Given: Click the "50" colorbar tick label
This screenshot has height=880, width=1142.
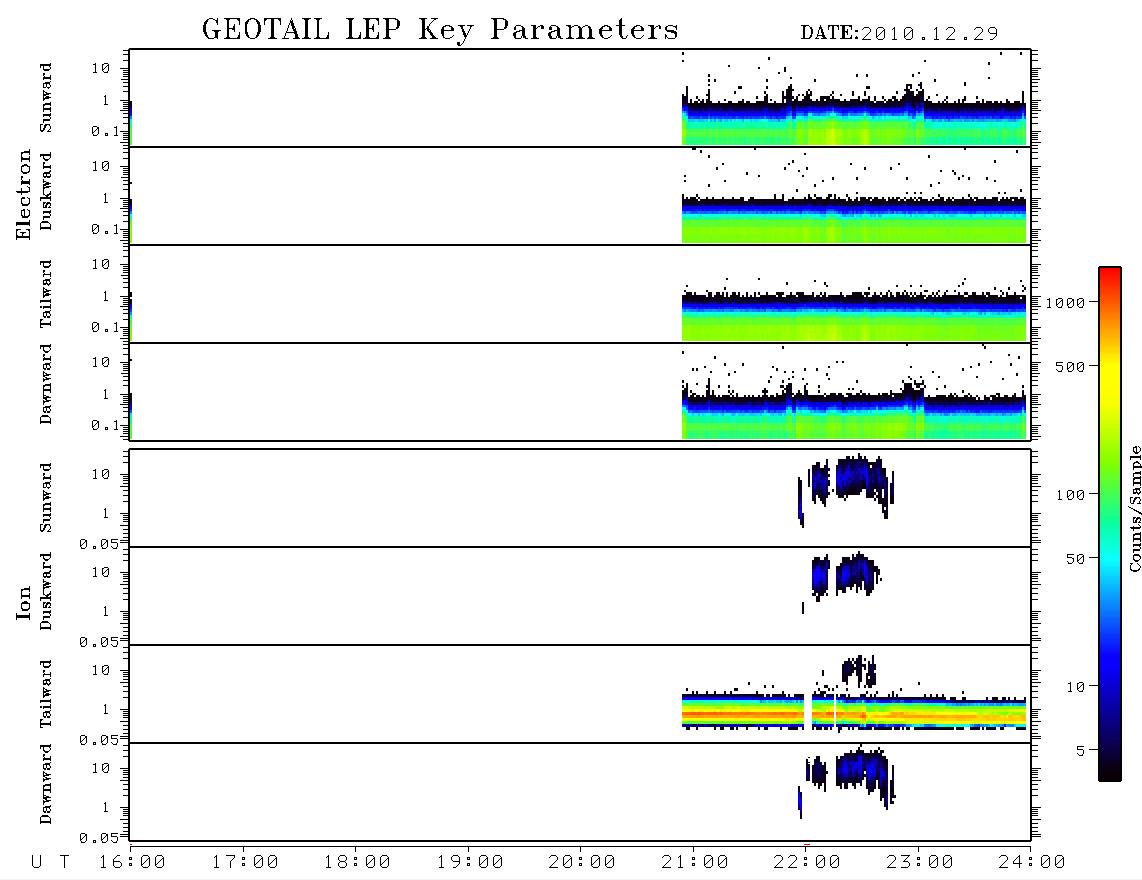Looking at the screenshot, I should (x=1075, y=559).
